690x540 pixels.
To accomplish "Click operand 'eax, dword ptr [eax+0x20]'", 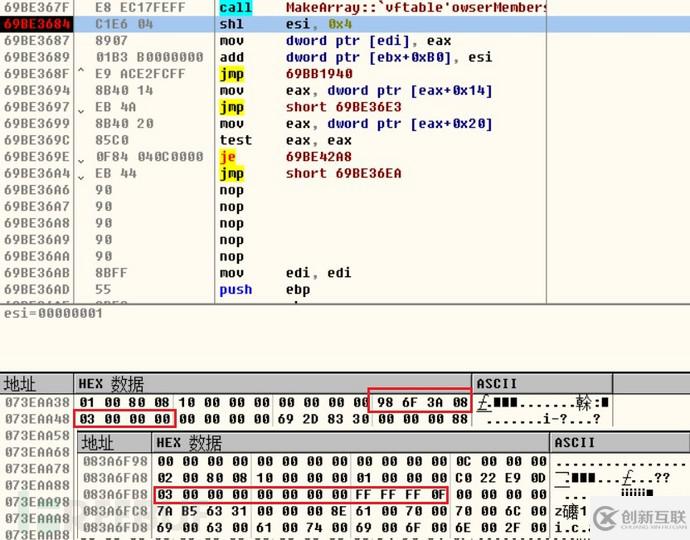I will point(389,124).
